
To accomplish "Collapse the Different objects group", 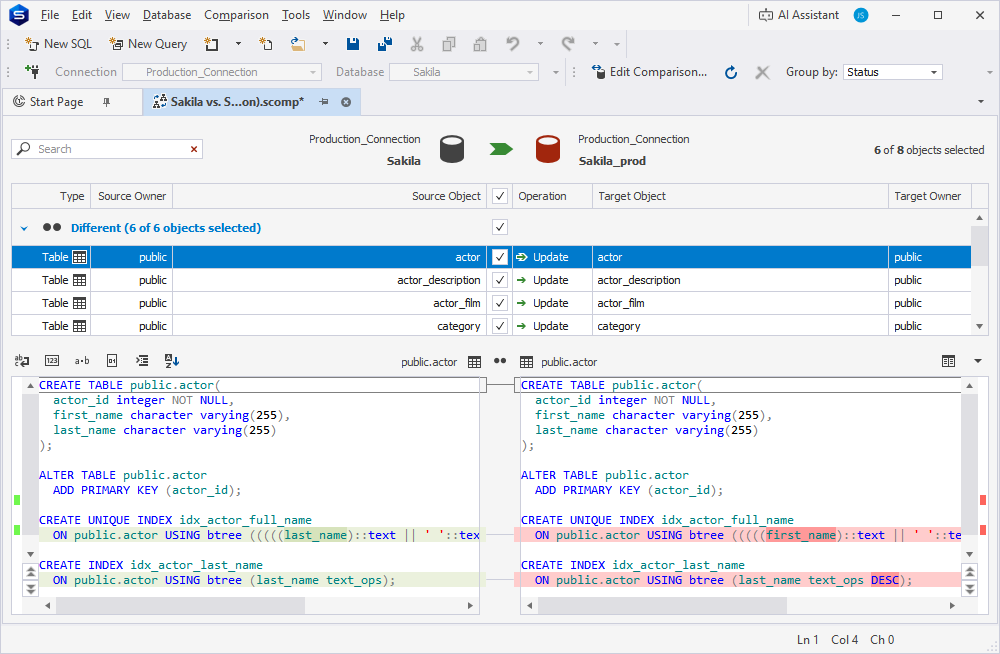I will tap(24, 228).
